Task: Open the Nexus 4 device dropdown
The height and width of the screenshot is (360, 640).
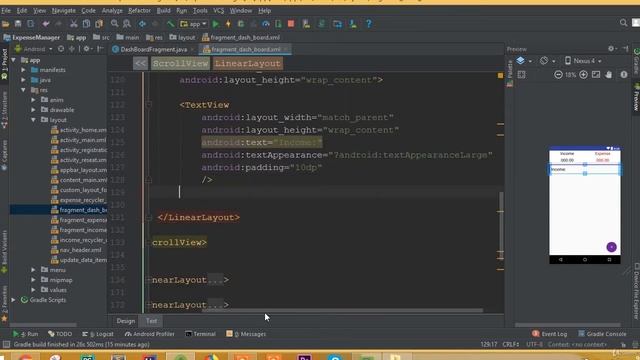Action: pyautogui.click(x=583, y=61)
